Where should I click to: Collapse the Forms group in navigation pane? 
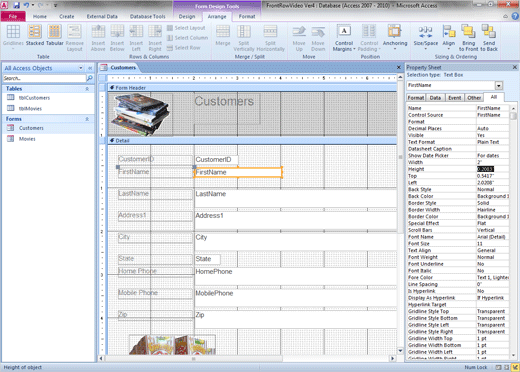(87, 119)
